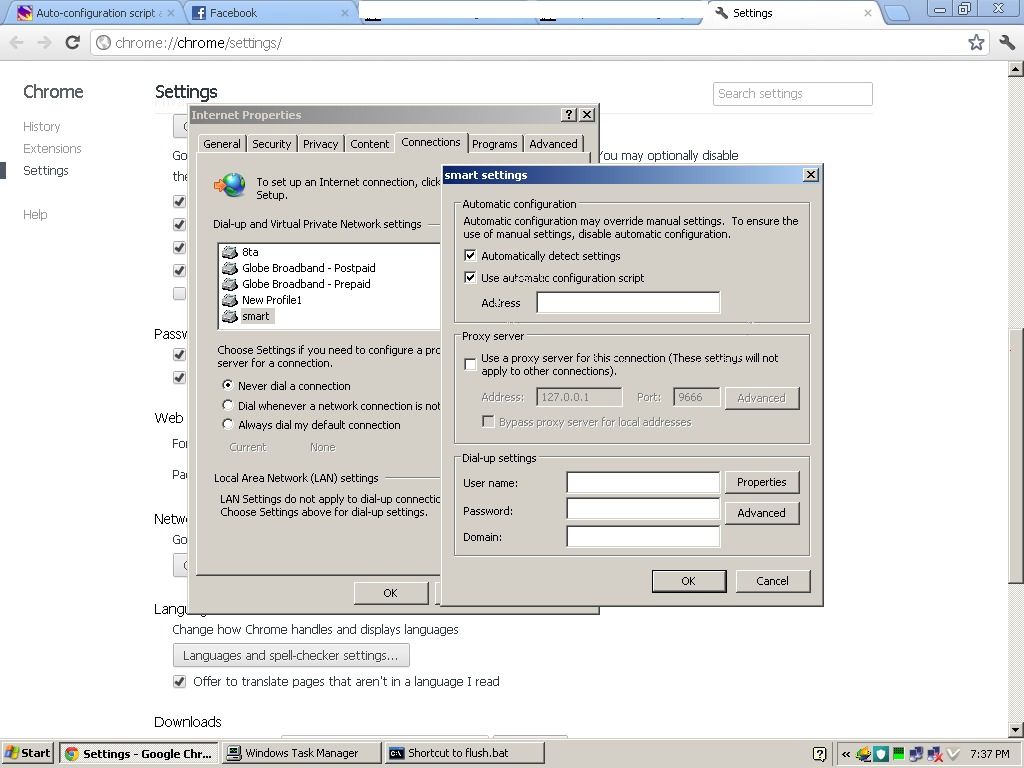Focus the dial-up User name field
1024x768 pixels.
(x=643, y=483)
